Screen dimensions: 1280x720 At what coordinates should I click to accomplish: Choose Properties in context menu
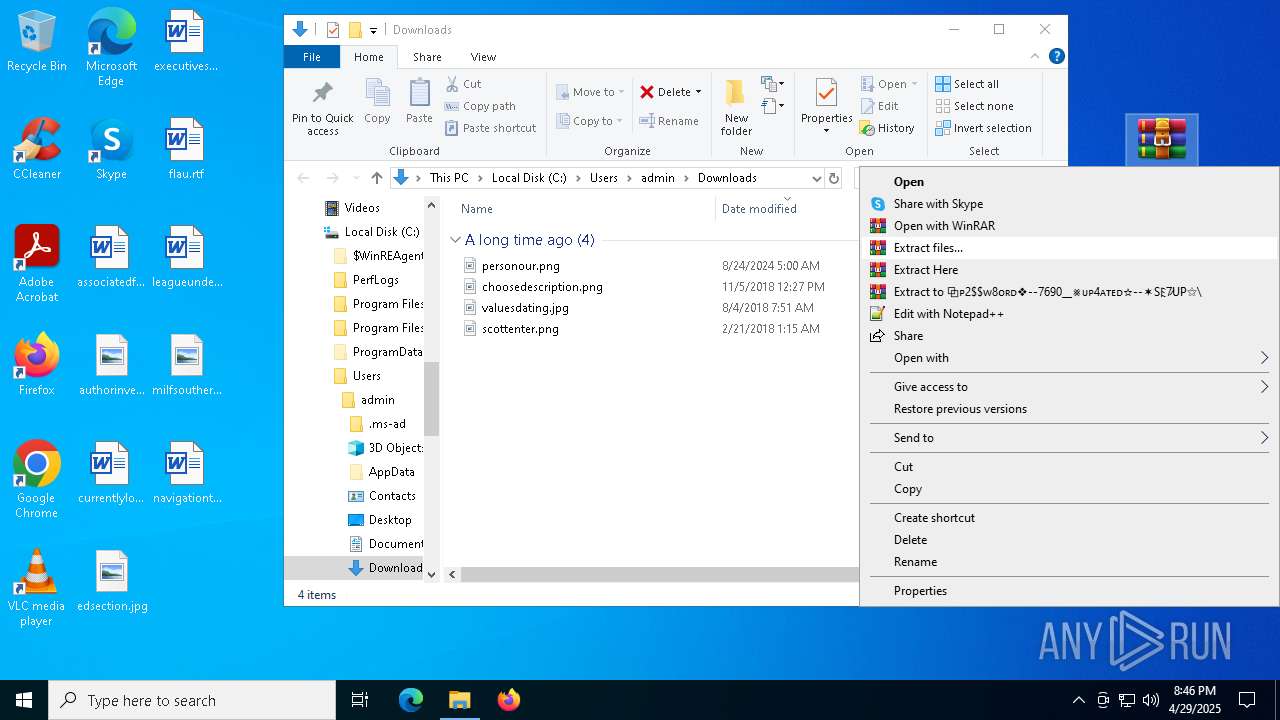(x=1069, y=591)
